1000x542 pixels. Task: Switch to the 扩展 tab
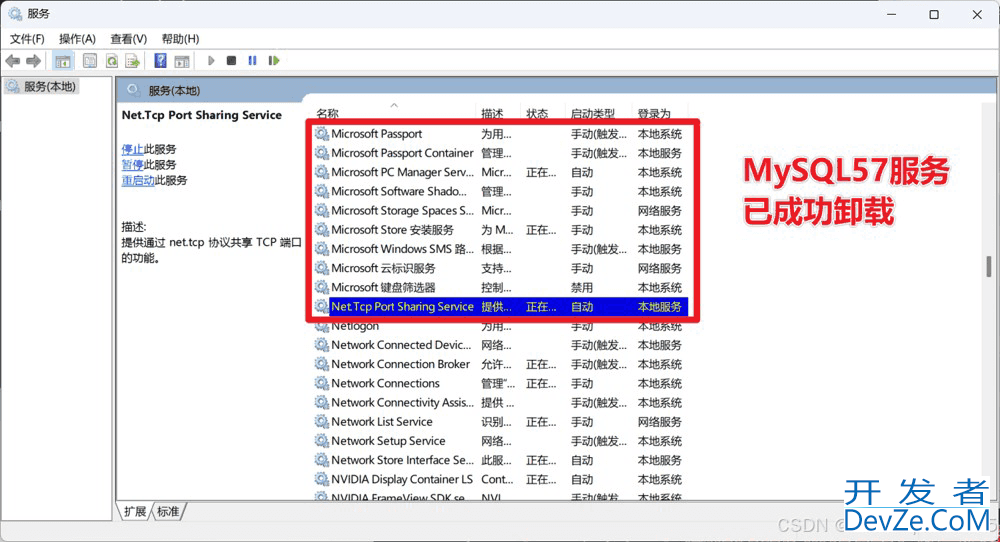(x=135, y=511)
